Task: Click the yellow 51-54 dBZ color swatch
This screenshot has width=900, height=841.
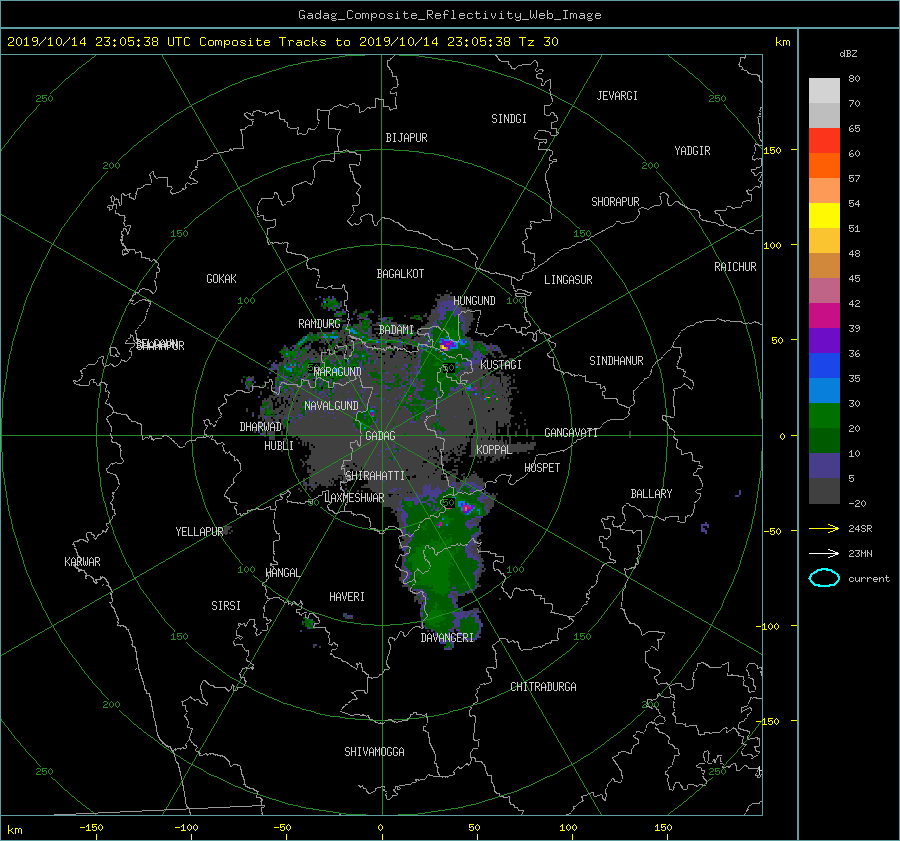Action: [824, 215]
